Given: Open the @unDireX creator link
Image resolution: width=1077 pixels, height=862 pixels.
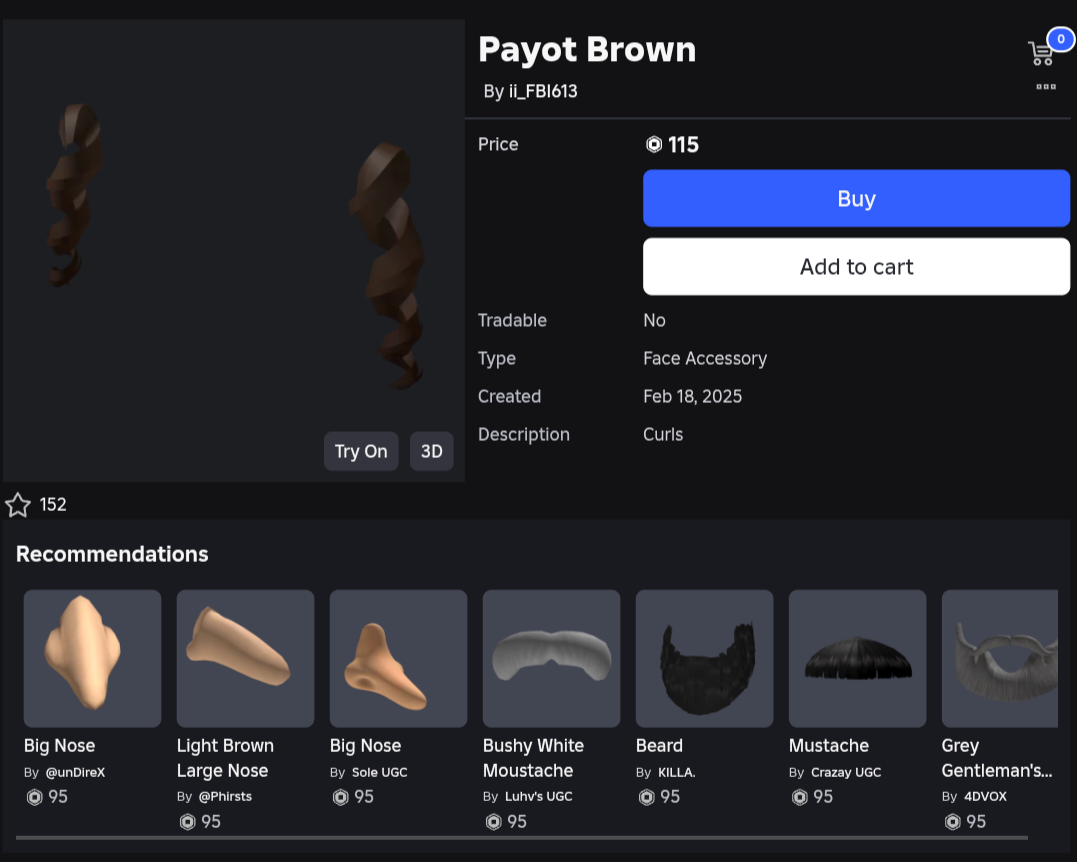Looking at the screenshot, I should (x=75, y=772).
